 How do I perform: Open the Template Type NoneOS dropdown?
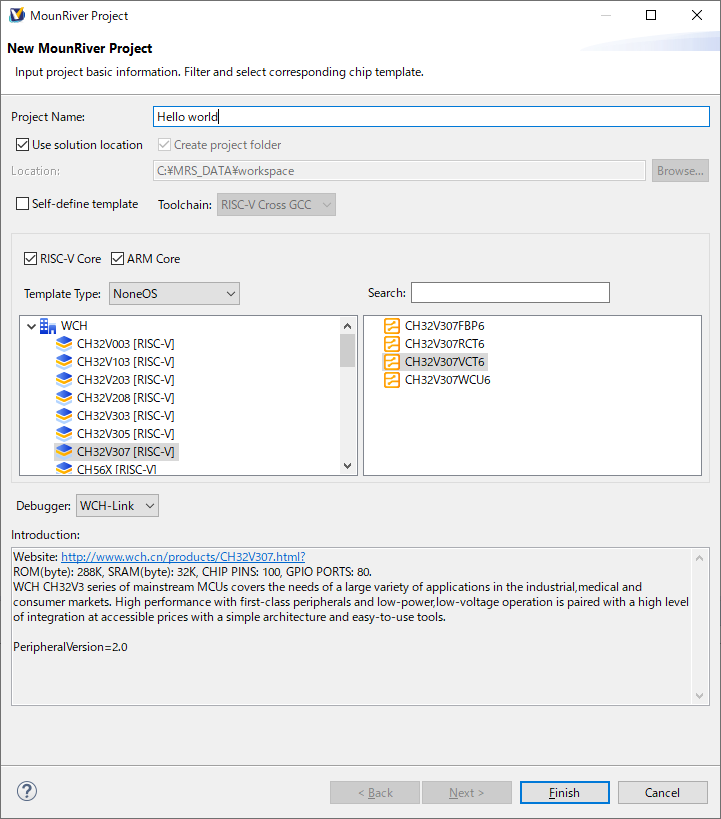click(x=175, y=294)
